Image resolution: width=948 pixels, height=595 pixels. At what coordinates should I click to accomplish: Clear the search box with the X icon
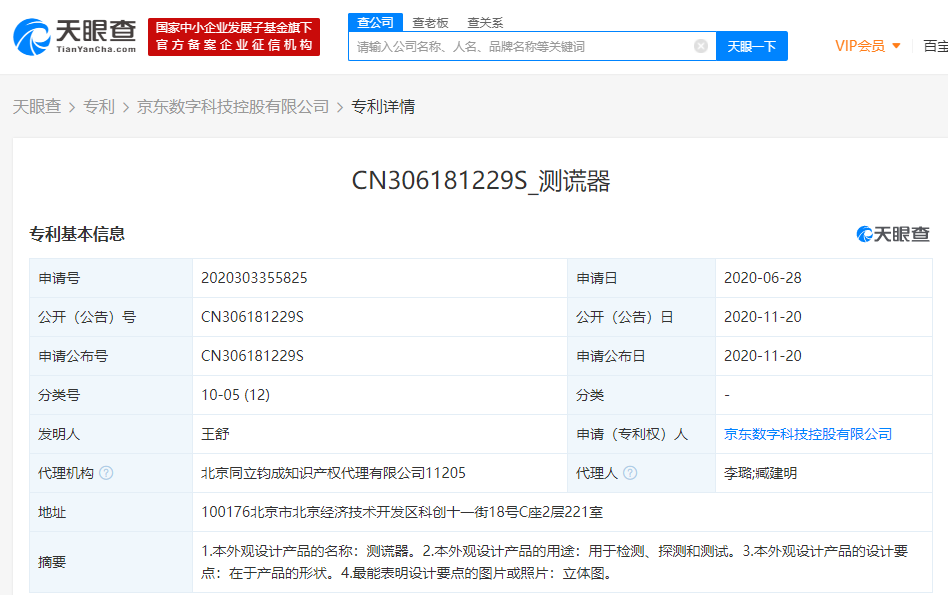[701, 46]
